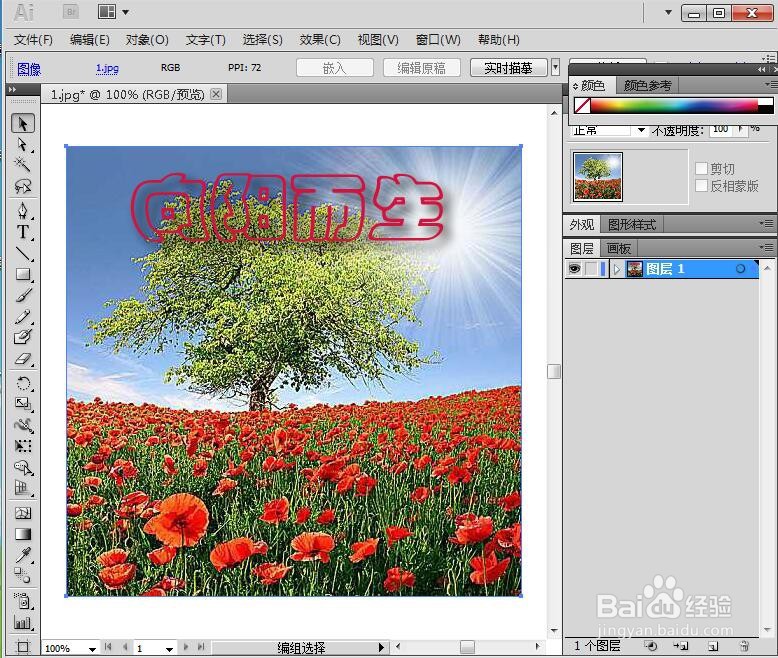Screen dimensions: 778x658
Task: Open the 实时描摹 presets dropdown arrow
Action: click(x=556, y=67)
